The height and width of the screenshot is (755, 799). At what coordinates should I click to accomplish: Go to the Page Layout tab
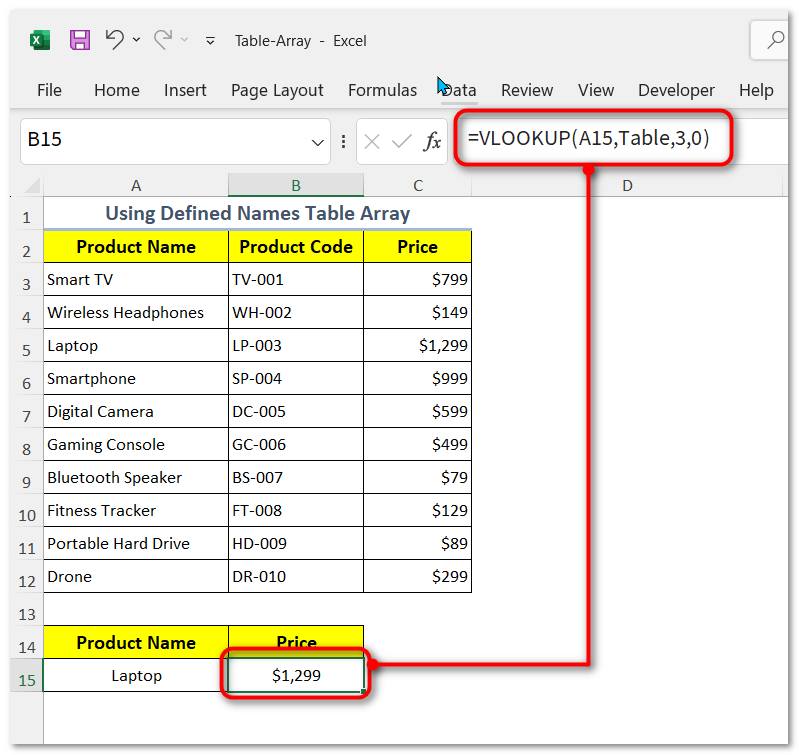(x=277, y=90)
